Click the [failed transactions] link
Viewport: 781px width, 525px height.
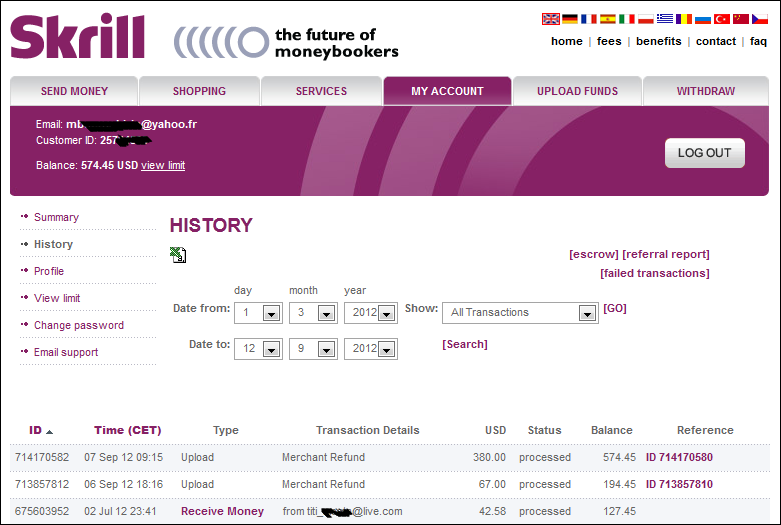[654, 273]
